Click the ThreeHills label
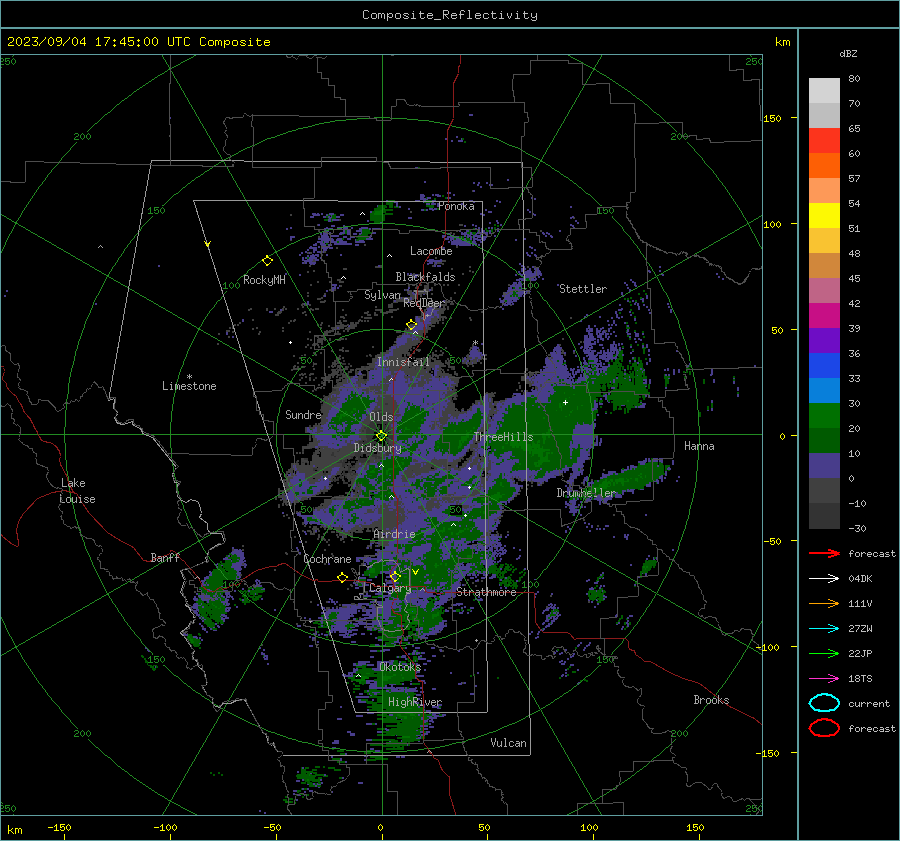This screenshot has width=900, height=841. (503, 437)
